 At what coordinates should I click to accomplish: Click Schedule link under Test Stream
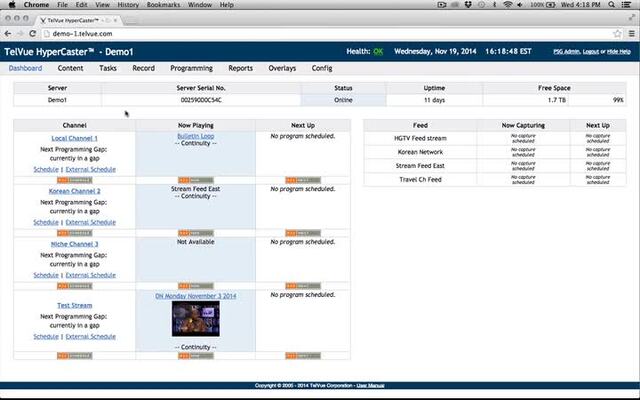pos(46,336)
